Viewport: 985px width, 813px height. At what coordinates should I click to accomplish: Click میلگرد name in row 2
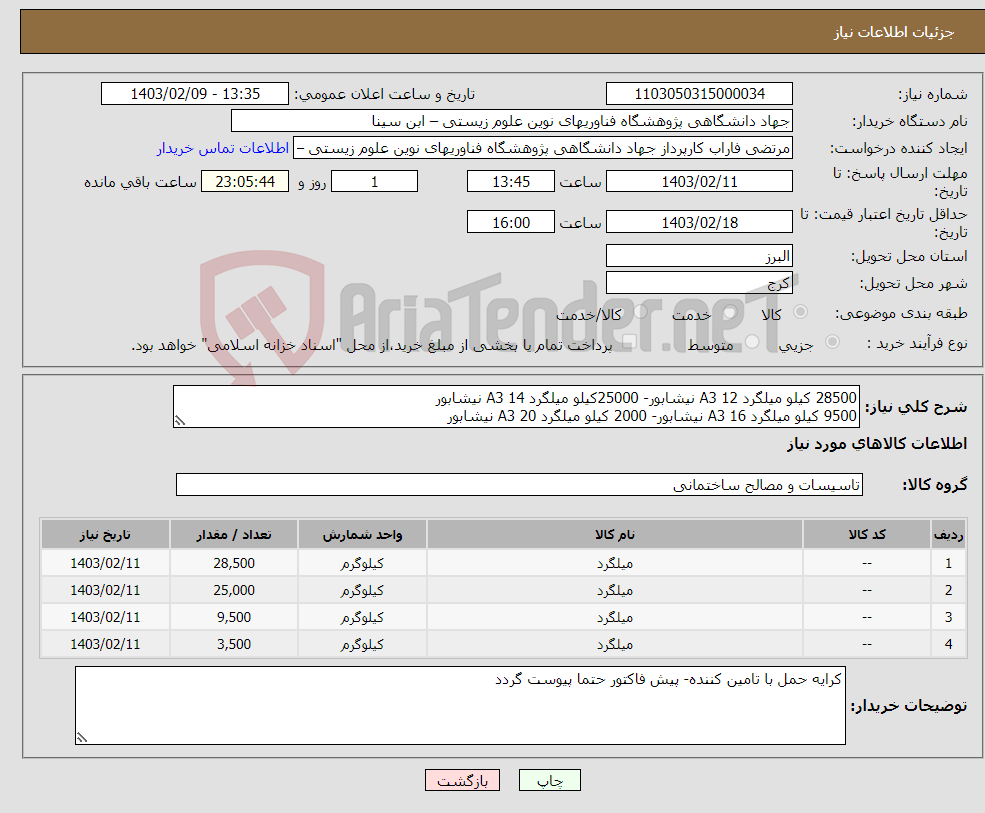coord(615,591)
